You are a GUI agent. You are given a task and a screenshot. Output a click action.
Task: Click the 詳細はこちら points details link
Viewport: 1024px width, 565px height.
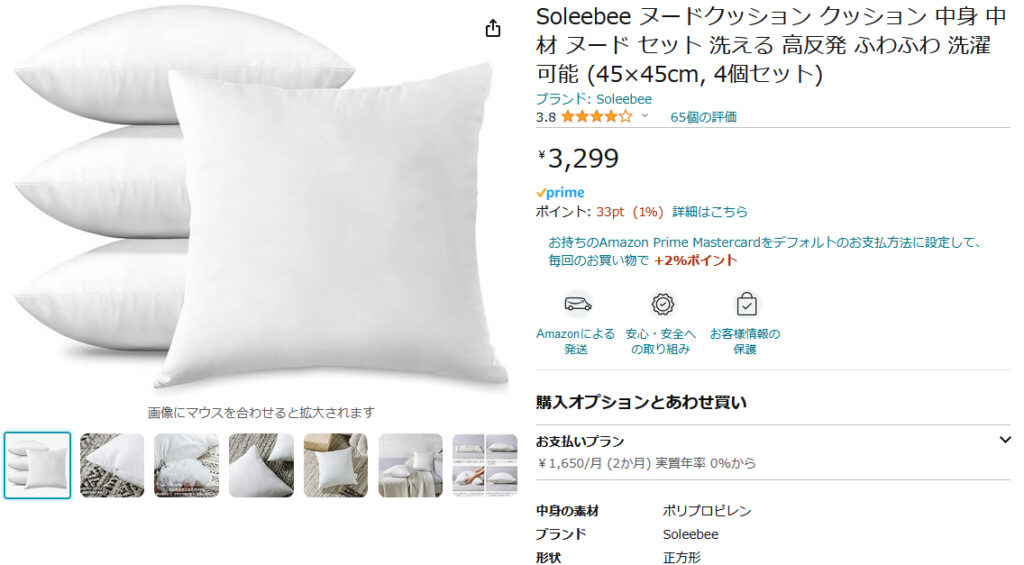[x=710, y=212]
